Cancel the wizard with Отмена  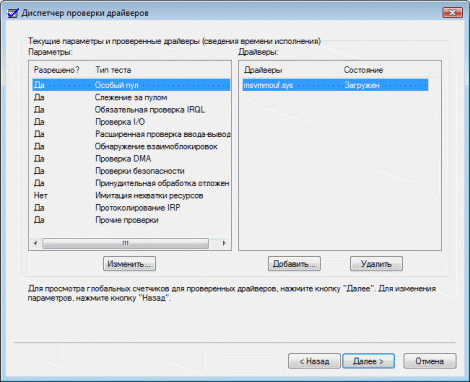pyautogui.click(x=430, y=361)
